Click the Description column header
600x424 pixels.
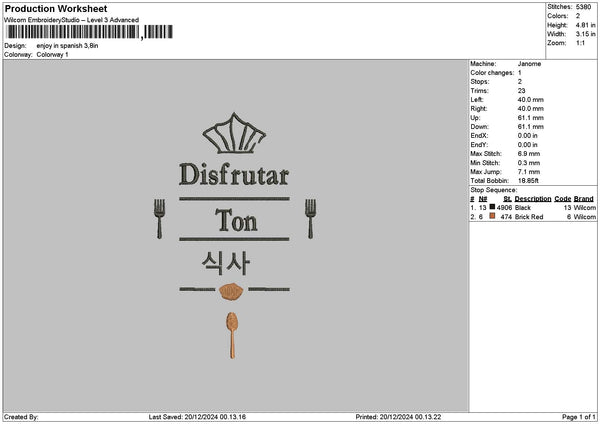[x=533, y=199]
